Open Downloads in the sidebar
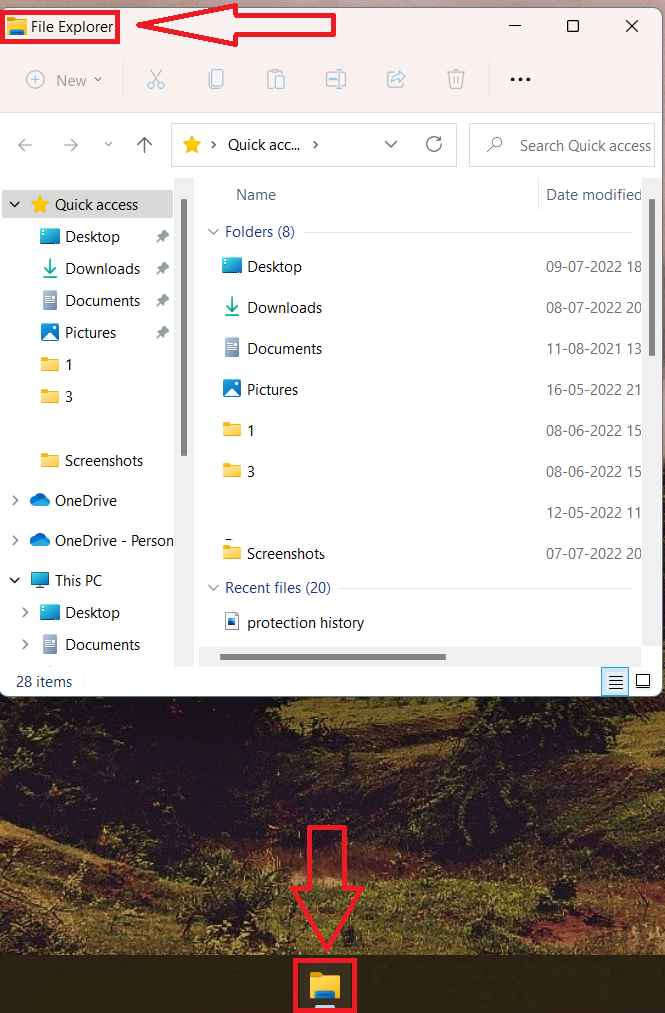Image resolution: width=665 pixels, height=1013 pixels. pos(102,269)
